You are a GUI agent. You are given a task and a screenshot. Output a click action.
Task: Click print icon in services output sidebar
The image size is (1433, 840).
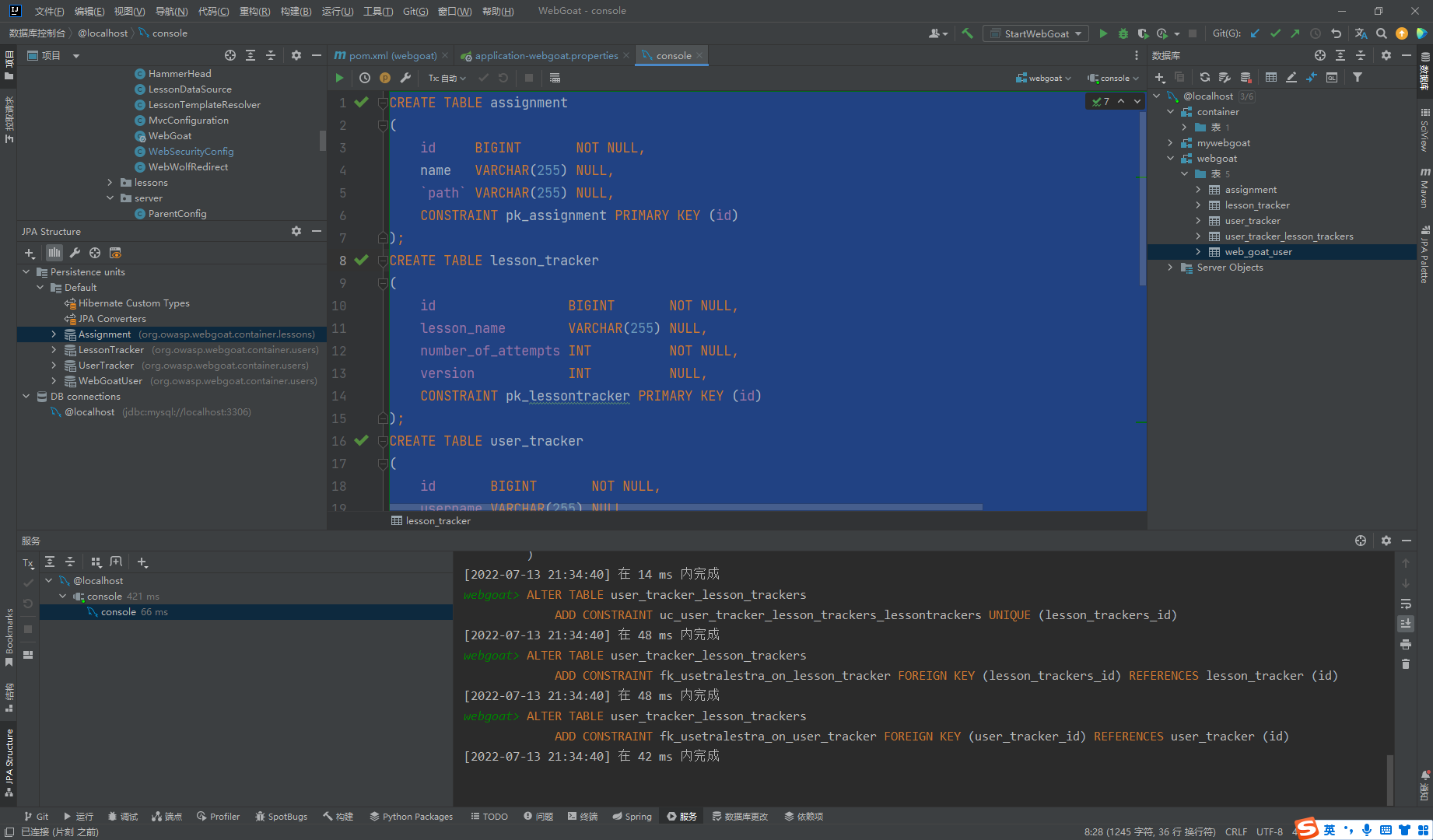click(1406, 644)
